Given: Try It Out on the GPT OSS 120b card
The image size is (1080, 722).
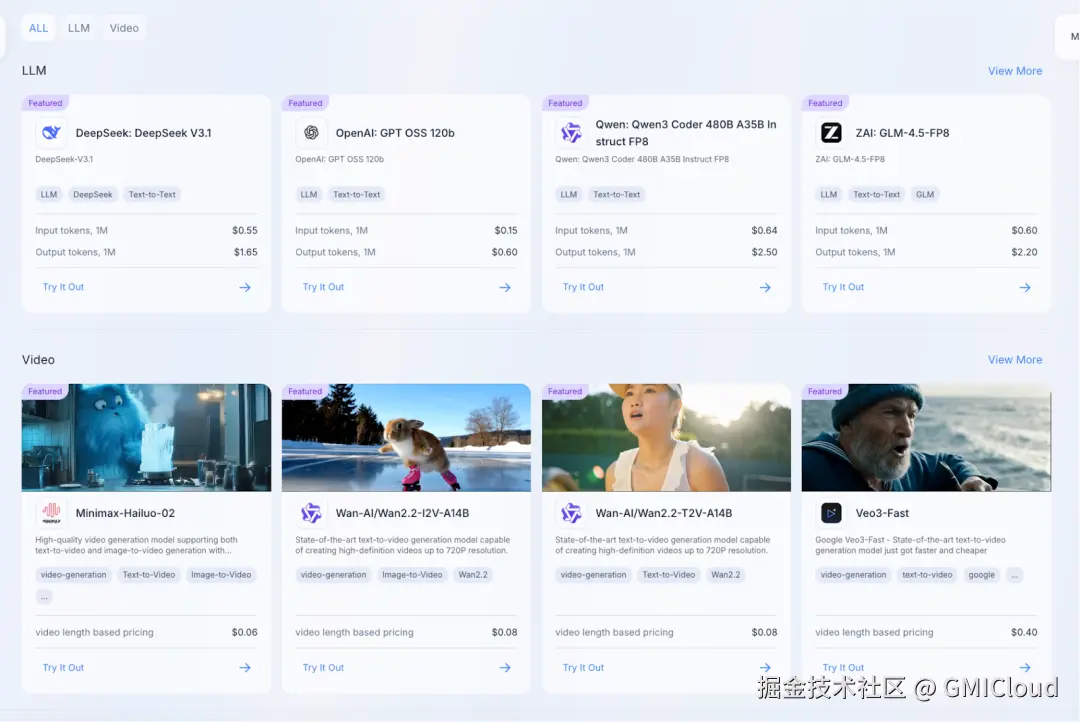Looking at the screenshot, I should (x=323, y=287).
